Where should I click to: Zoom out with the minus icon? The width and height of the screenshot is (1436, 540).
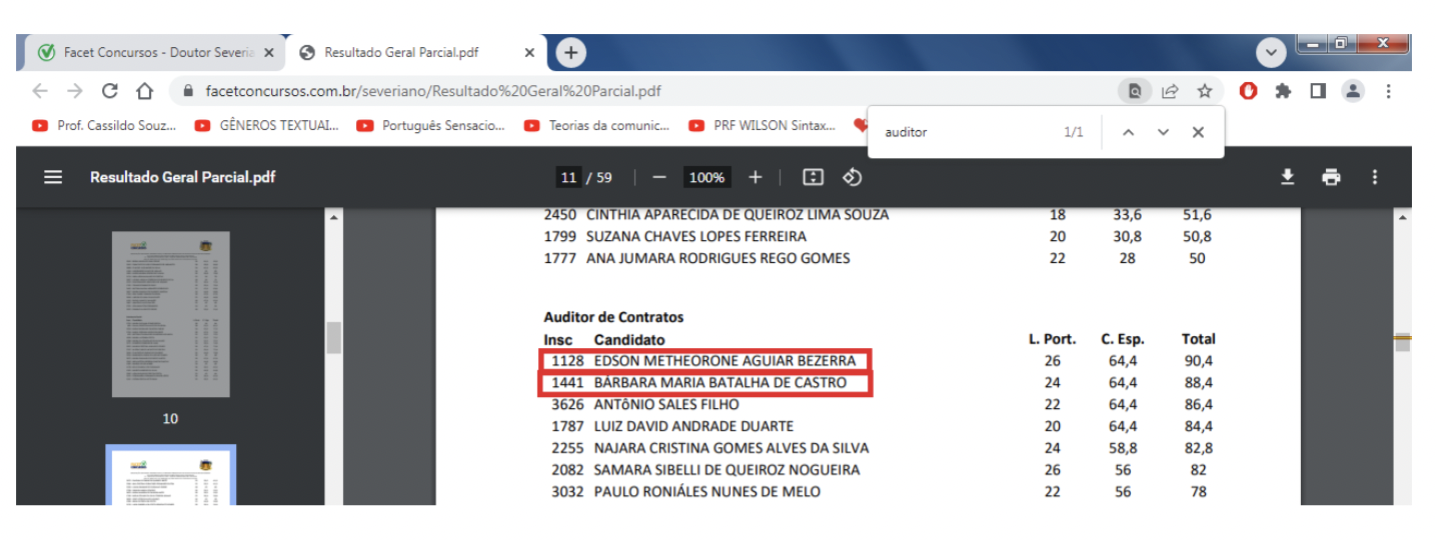[x=659, y=177]
